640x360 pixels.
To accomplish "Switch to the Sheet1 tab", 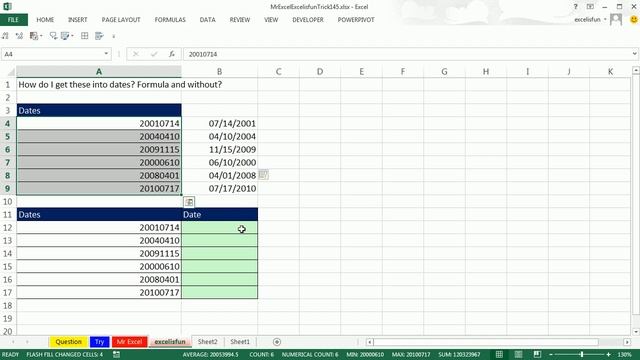I will (240, 342).
